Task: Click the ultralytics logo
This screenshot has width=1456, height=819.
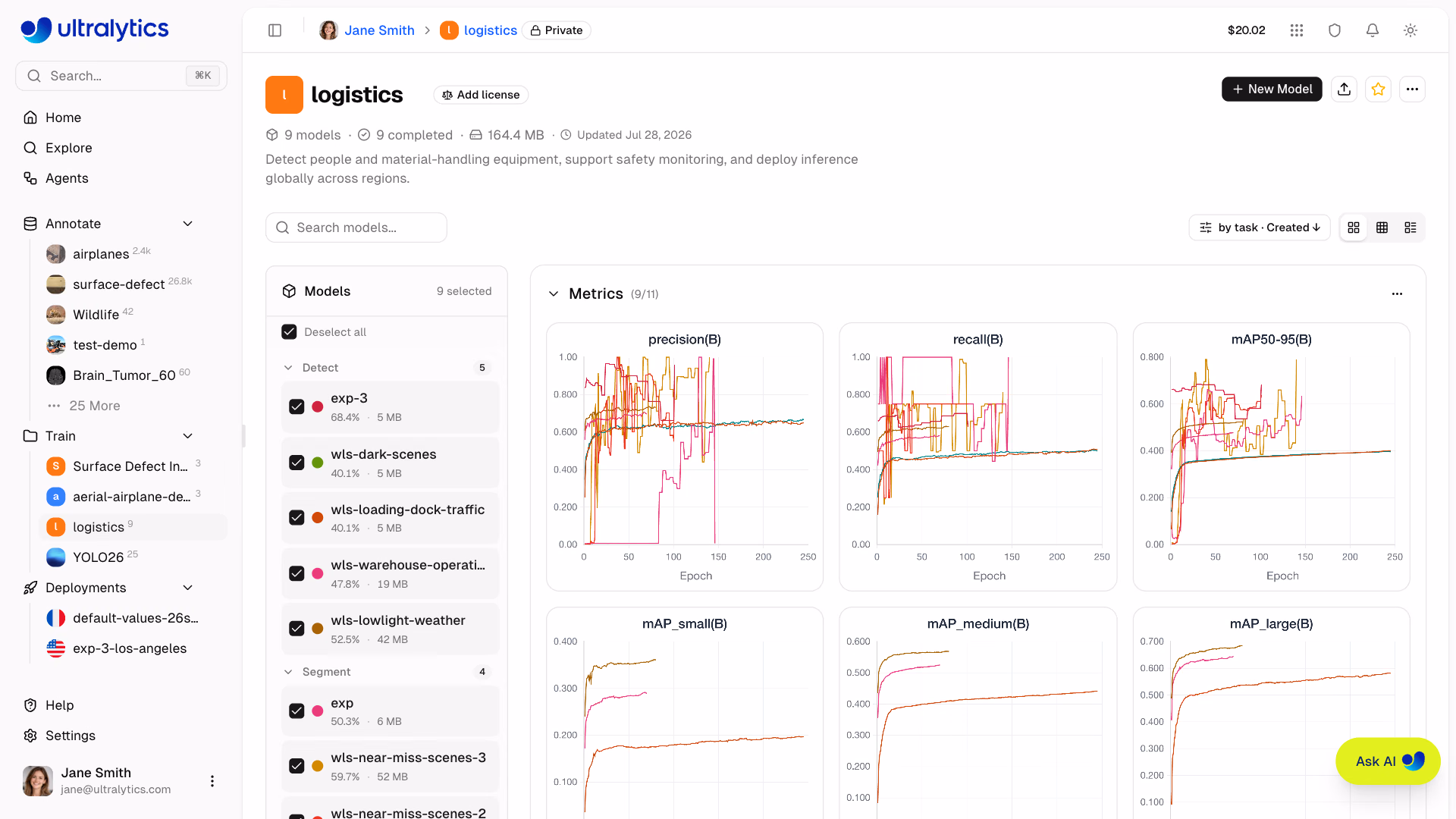Action: pyautogui.click(x=95, y=30)
